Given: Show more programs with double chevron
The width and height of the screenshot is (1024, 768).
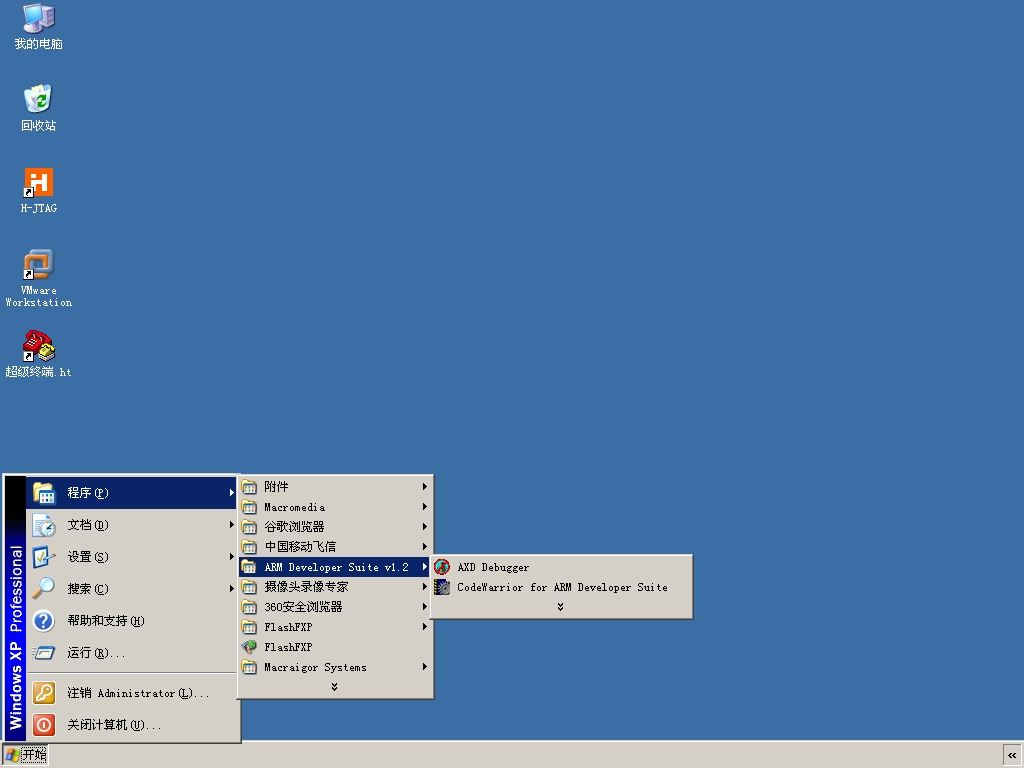Looking at the screenshot, I should click(334, 686).
